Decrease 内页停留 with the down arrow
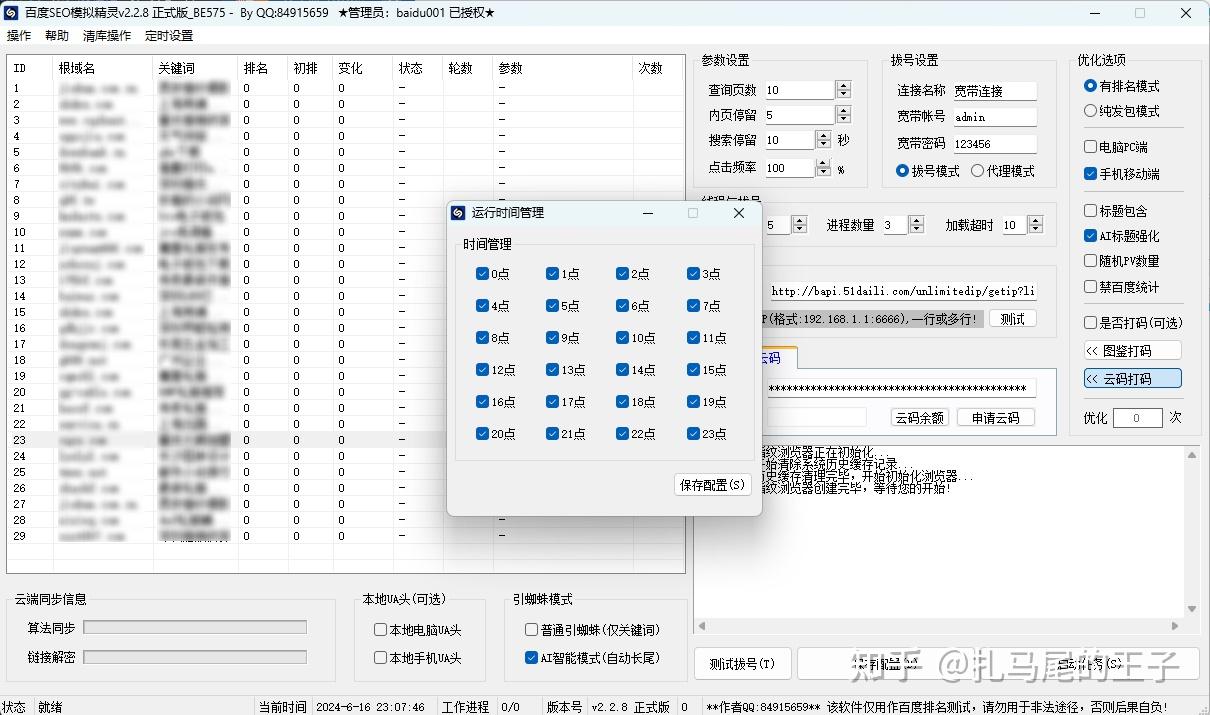Image resolution: width=1210 pixels, height=715 pixels. 844,119
